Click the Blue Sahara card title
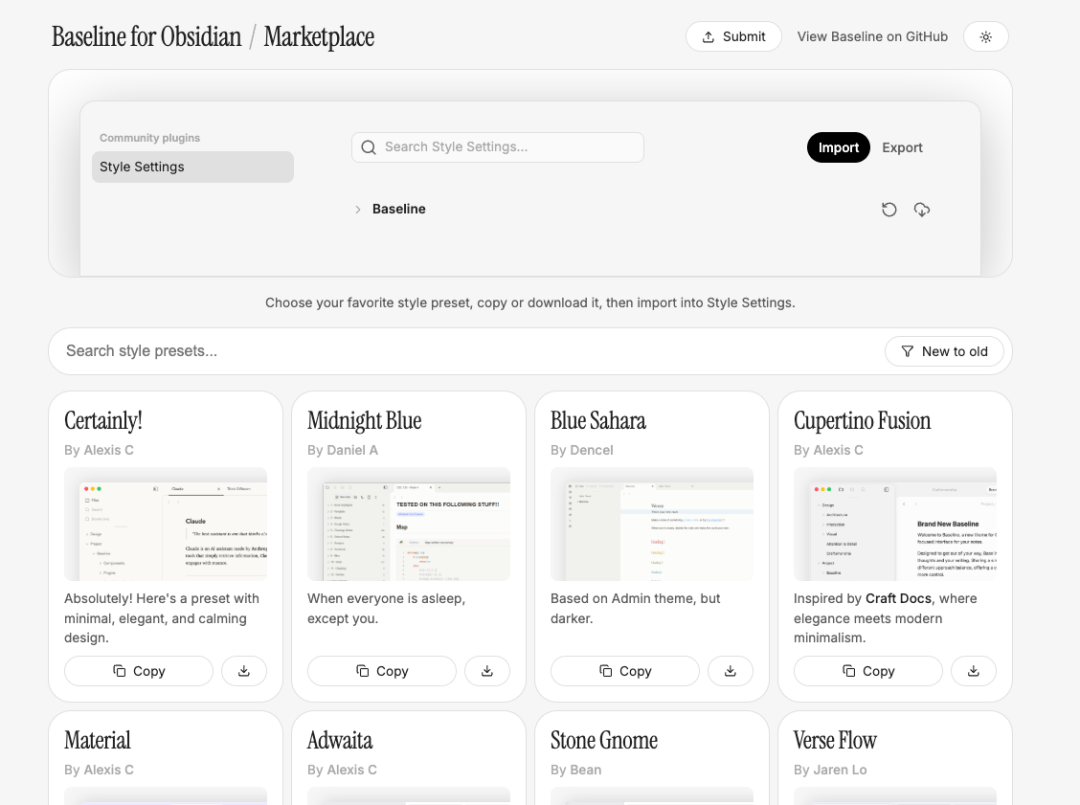1080x805 pixels. (598, 421)
